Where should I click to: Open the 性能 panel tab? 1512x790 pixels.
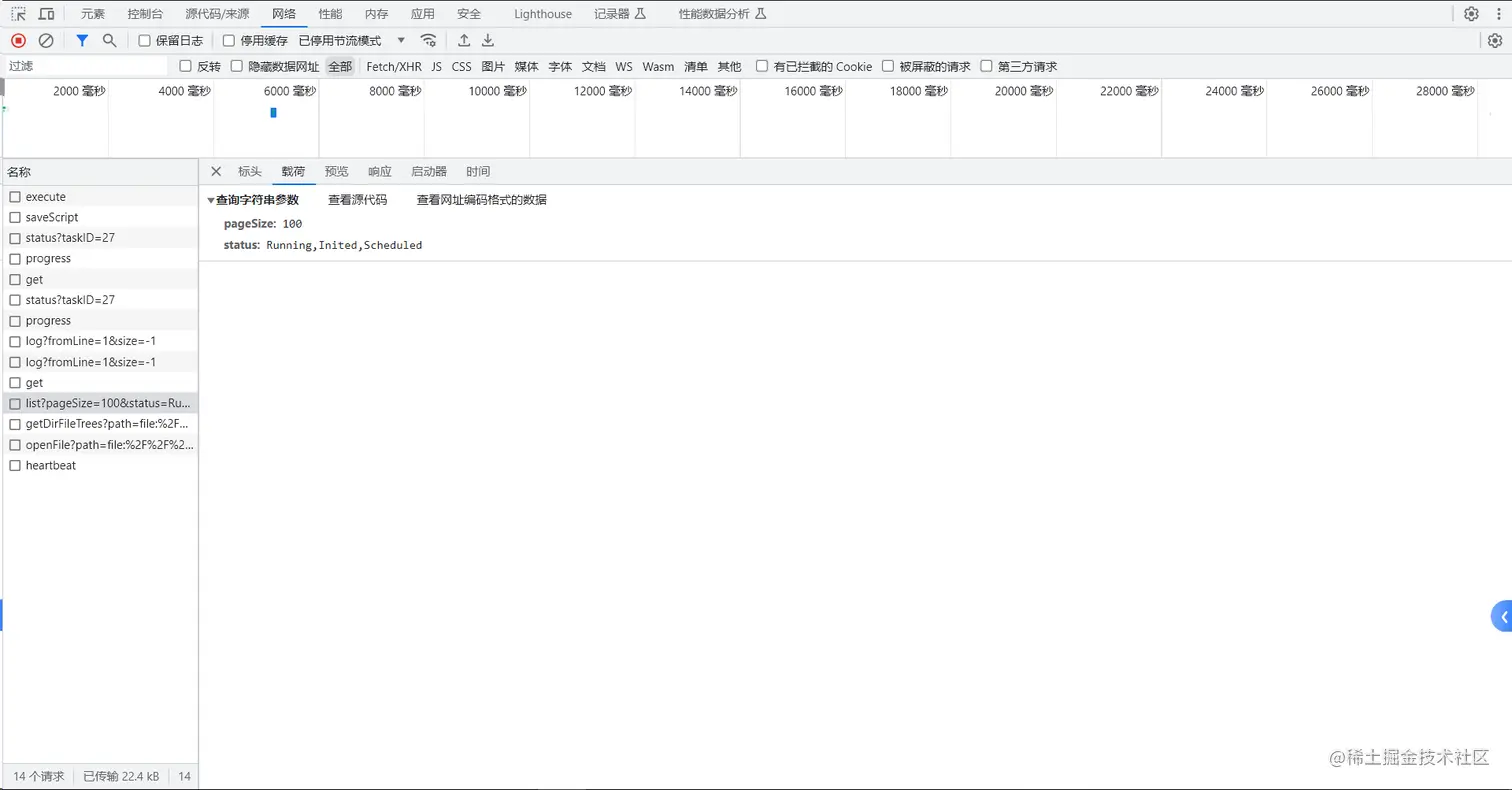330,14
